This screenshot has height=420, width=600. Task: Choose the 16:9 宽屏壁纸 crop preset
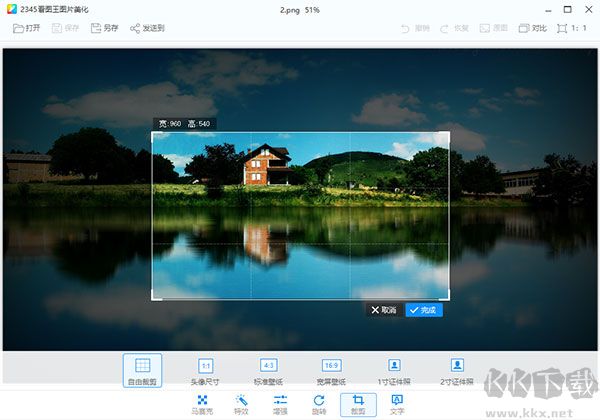[331, 371]
